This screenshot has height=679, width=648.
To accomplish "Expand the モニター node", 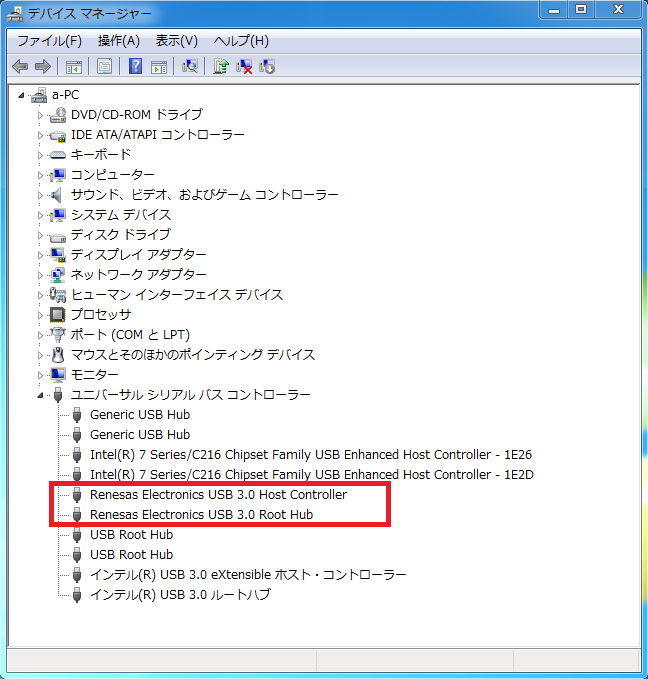I will tap(40, 375).
